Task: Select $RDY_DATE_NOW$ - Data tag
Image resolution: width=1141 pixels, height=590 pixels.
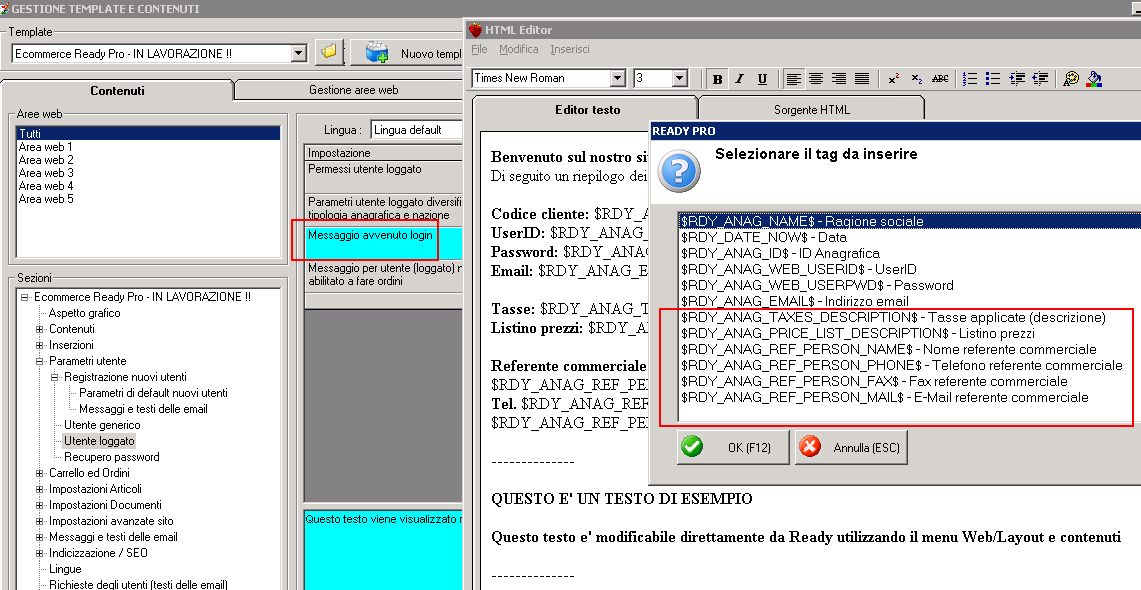Action: click(764, 237)
